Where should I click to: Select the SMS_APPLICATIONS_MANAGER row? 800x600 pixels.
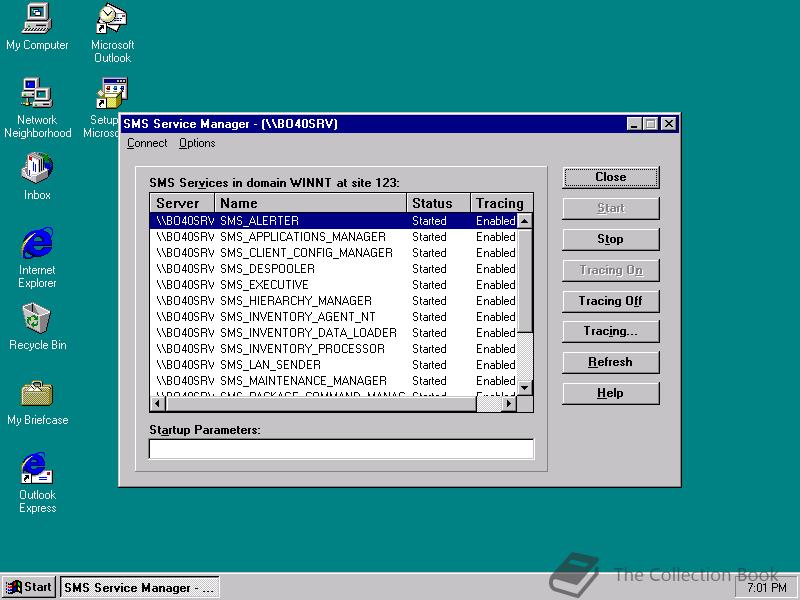pos(334,237)
